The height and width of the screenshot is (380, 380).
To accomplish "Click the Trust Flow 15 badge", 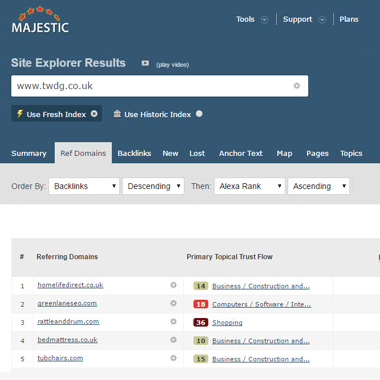I will [201, 359].
